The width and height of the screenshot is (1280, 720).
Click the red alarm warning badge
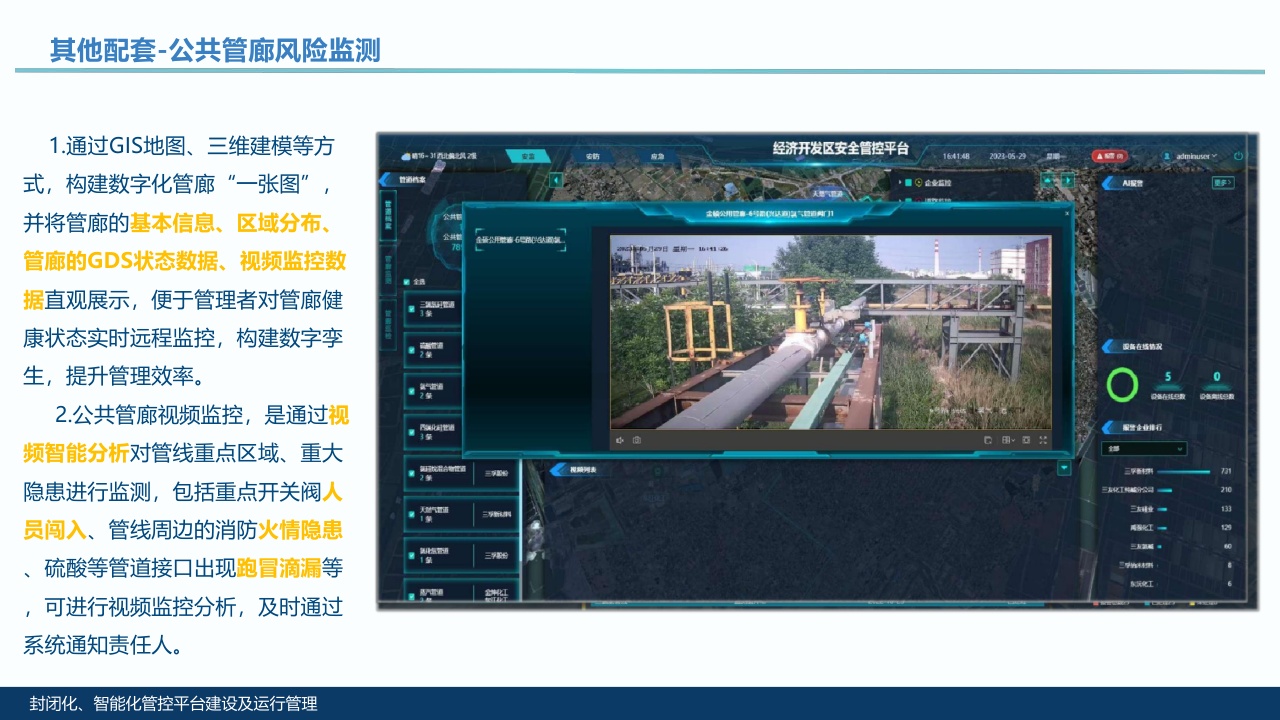[x=1107, y=156]
